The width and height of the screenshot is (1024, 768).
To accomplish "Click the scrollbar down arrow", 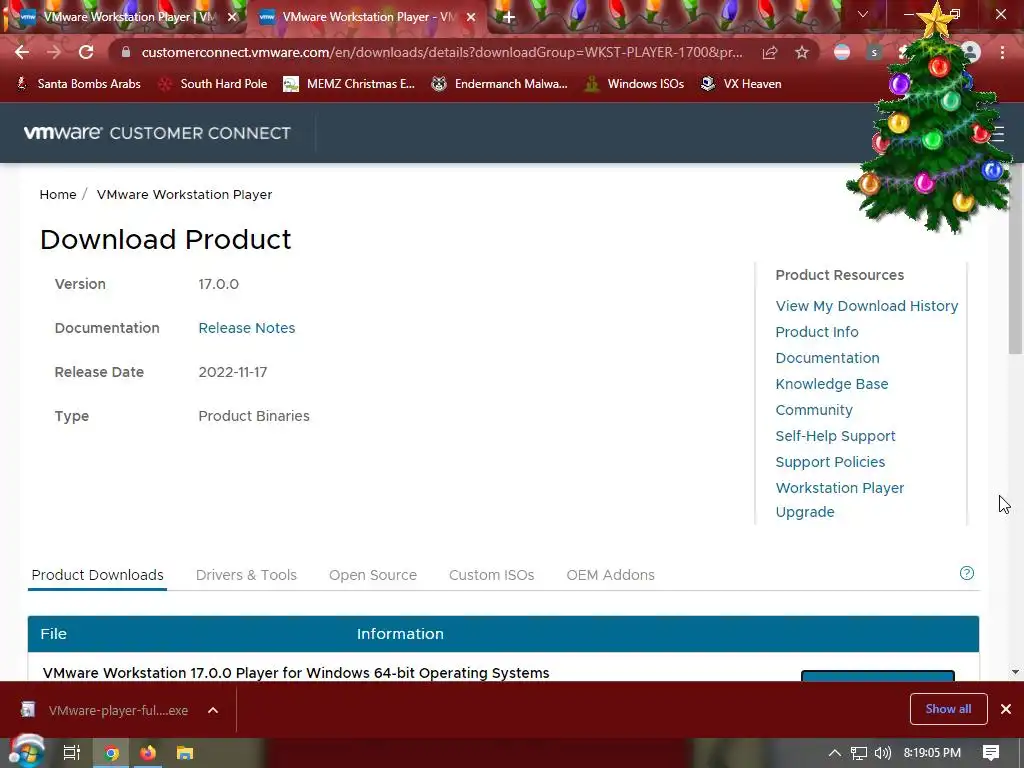I will pos(1016,672).
